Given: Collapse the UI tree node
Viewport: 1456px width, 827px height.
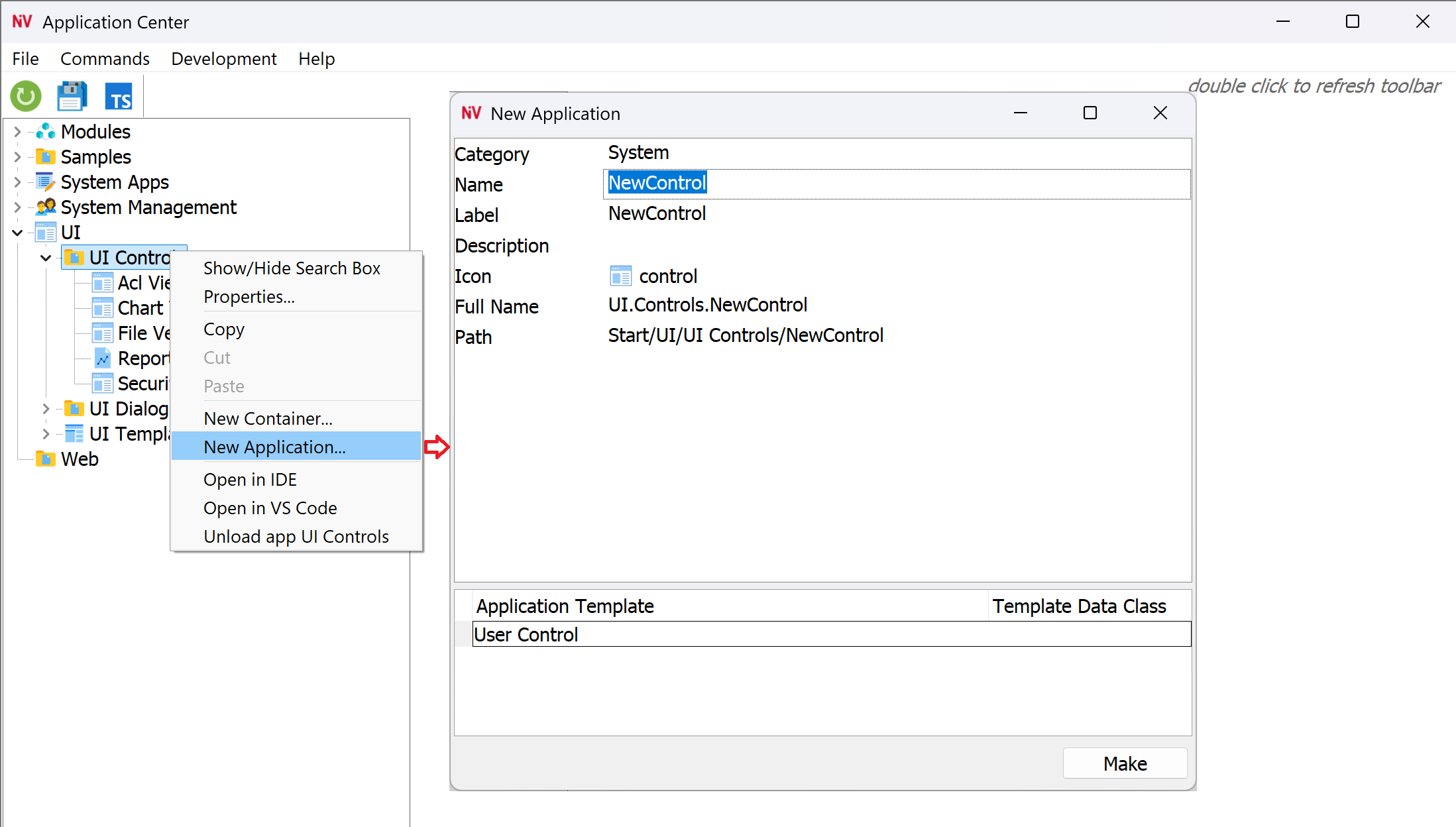Looking at the screenshot, I should 18,233.
